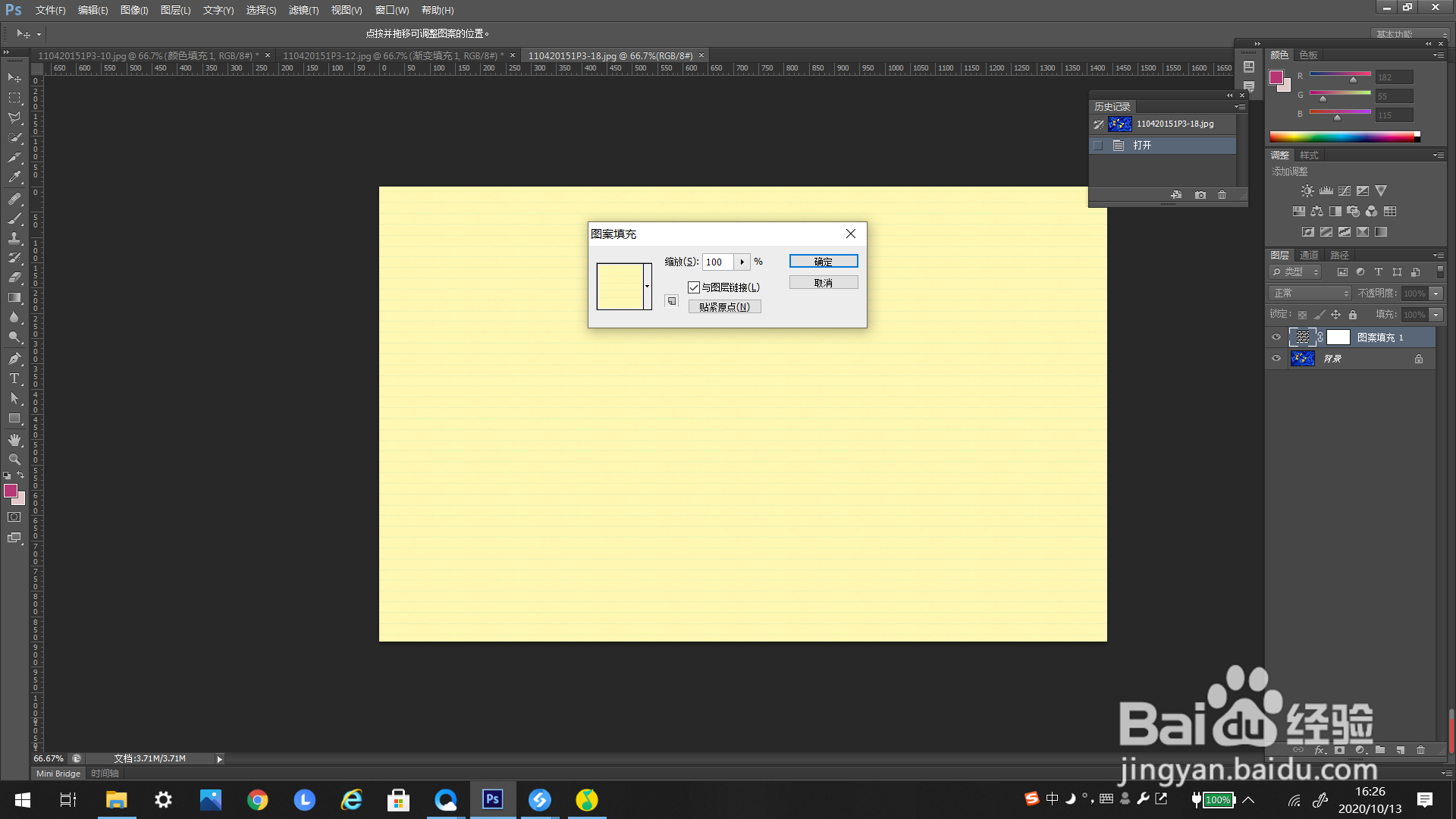1456x819 pixels.
Task: Click the history panel trash icon
Action: (x=1222, y=195)
